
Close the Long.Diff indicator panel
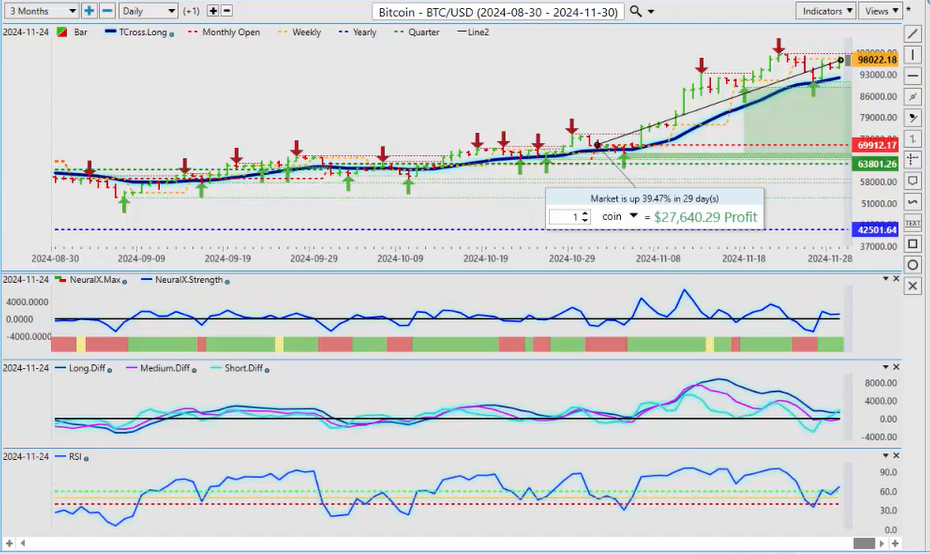coord(896,367)
